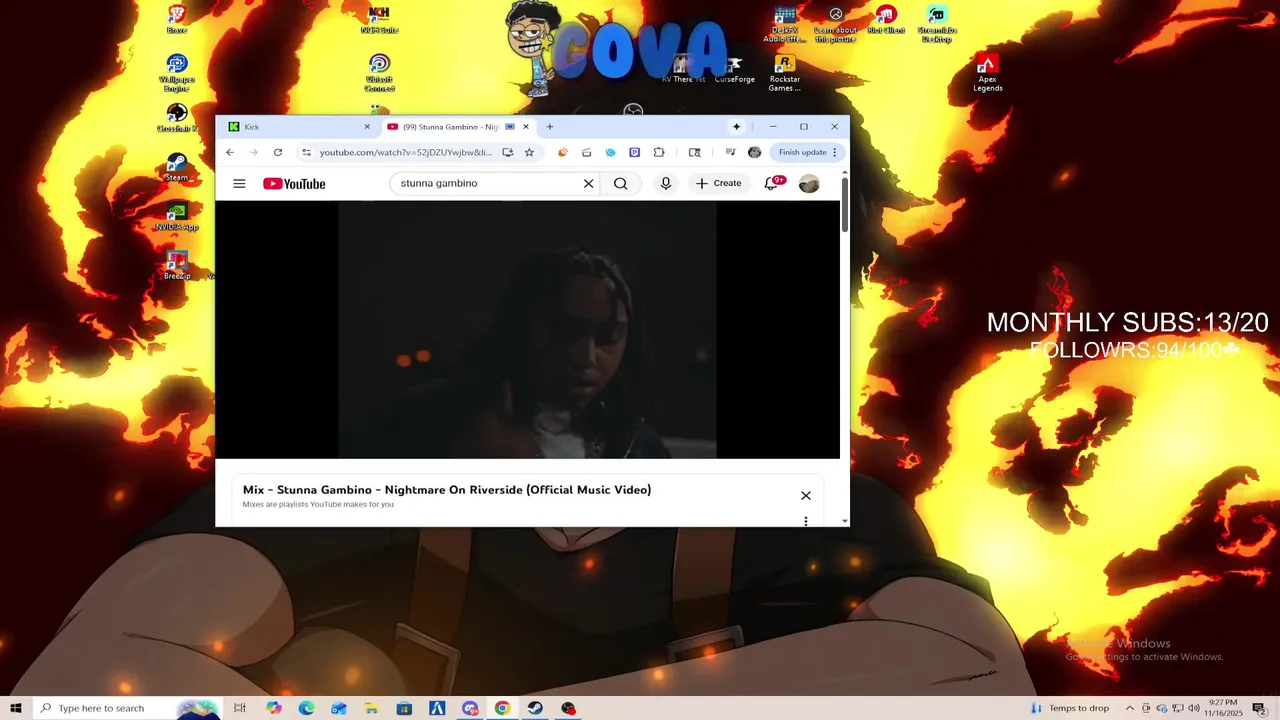Open NCH Suite desktop icon
This screenshot has height=720, width=1280.
coord(379,19)
